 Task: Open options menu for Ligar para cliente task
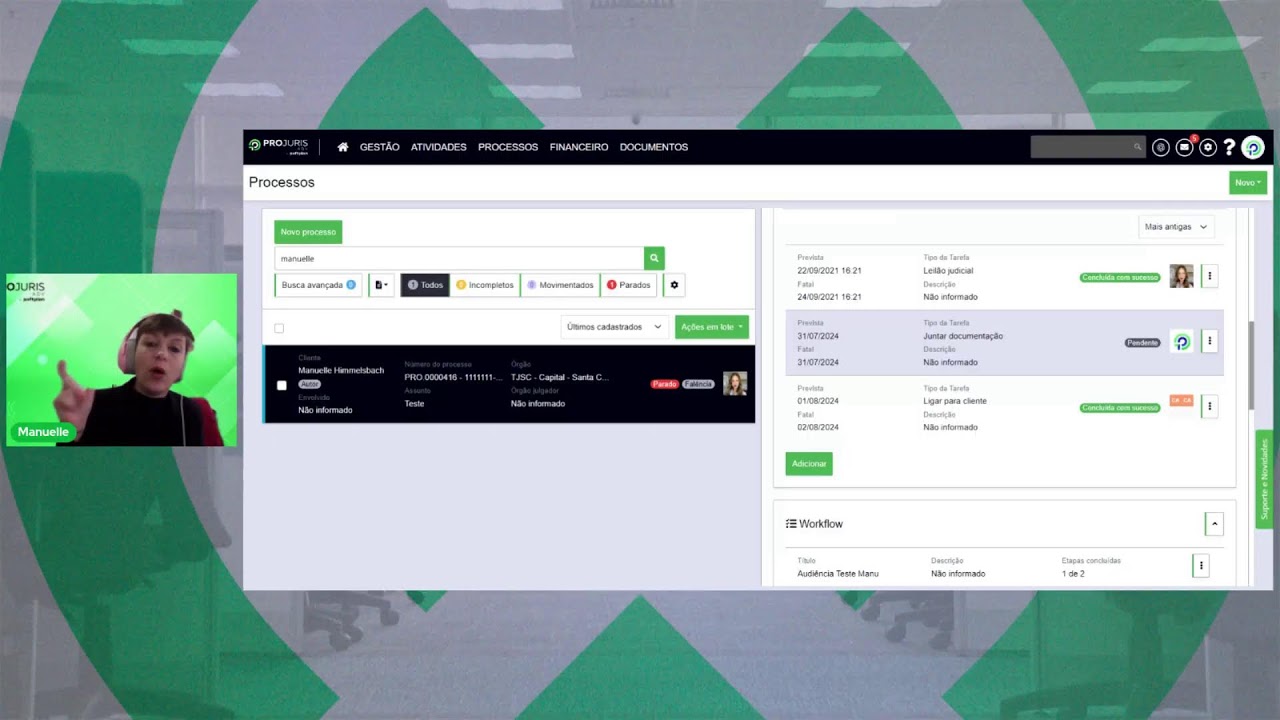point(1209,407)
